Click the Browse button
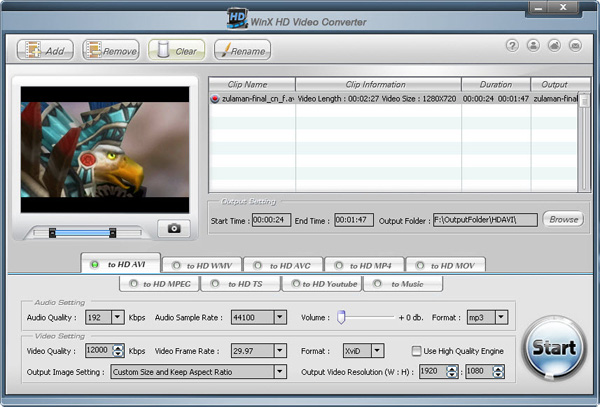Screen dimensions: 600x407 point(563,219)
